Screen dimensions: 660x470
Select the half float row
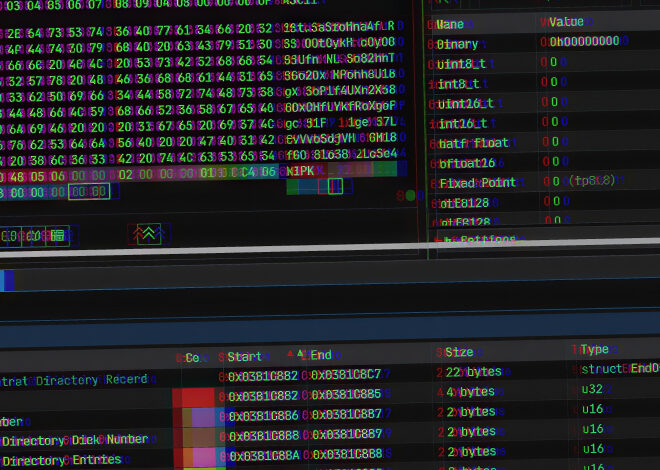[x=543, y=142]
